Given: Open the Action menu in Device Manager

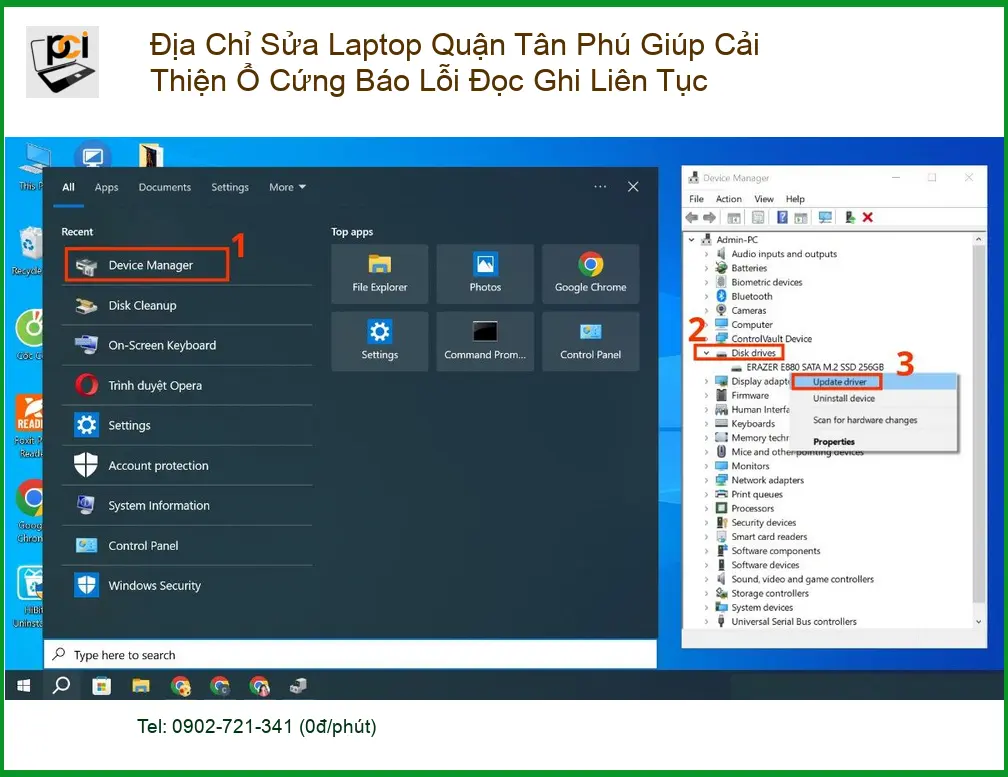Looking at the screenshot, I should 728,199.
